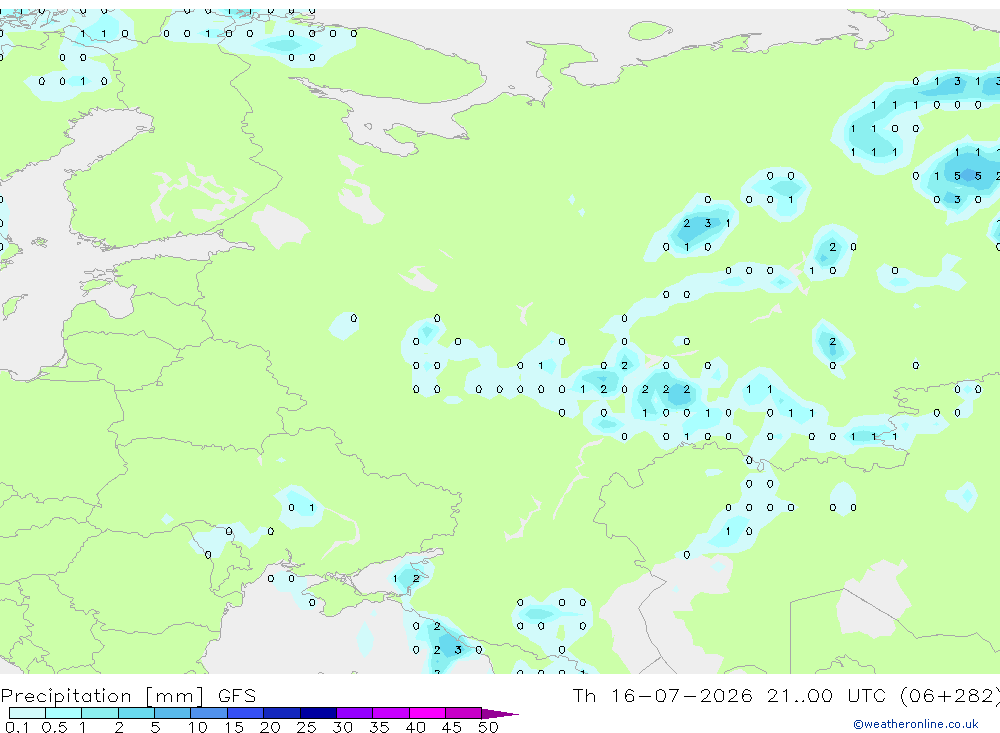Pick the lightest 0.1–0.5 mm legend swatch
The height and width of the screenshot is (733, 1000).
tap(27, 713)
